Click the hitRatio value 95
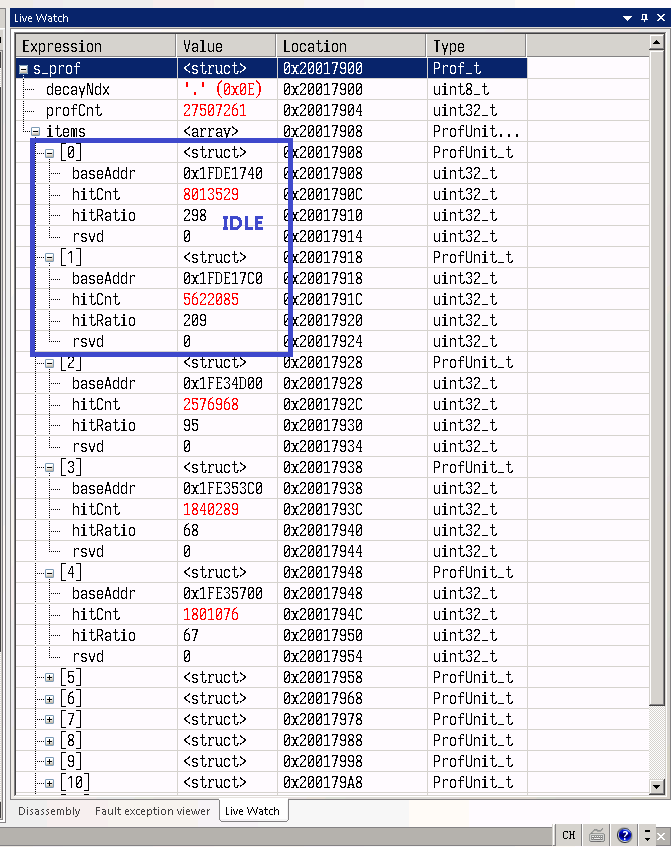671x847 pixels. pos(191,426)
